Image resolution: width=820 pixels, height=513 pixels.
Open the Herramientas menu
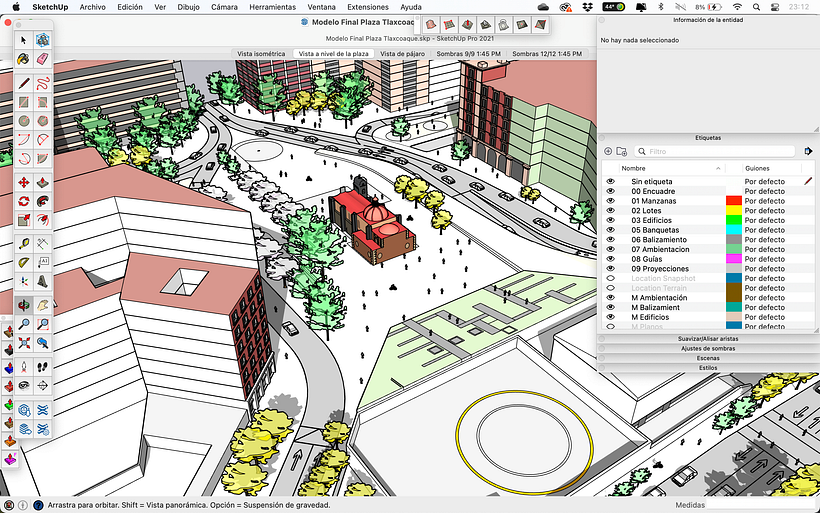(x=272, y=7)
